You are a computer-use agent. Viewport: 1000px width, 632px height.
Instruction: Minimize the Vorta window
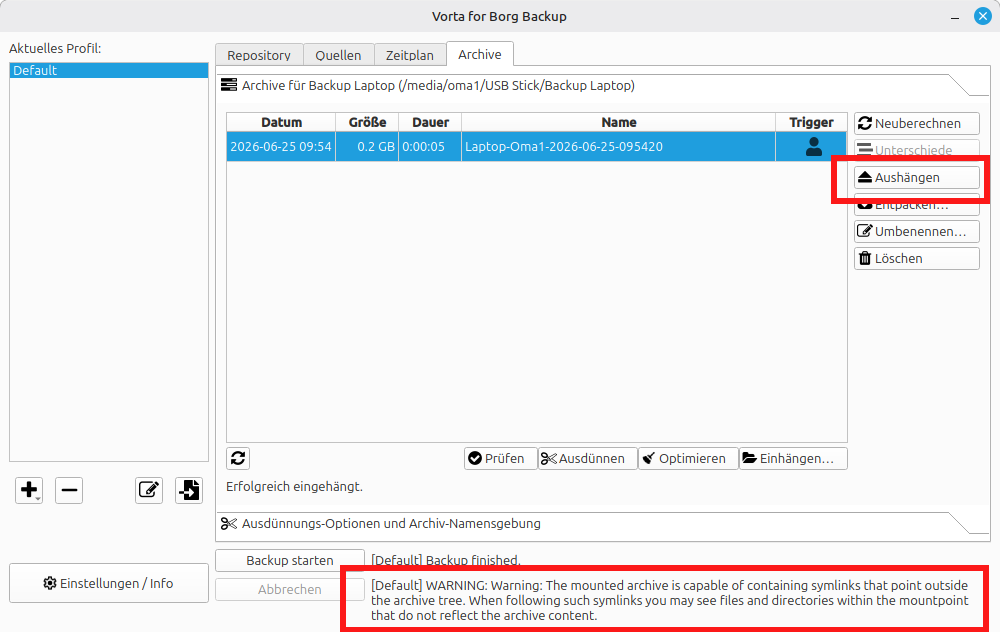pyautogui.click(x=955, y=18)
